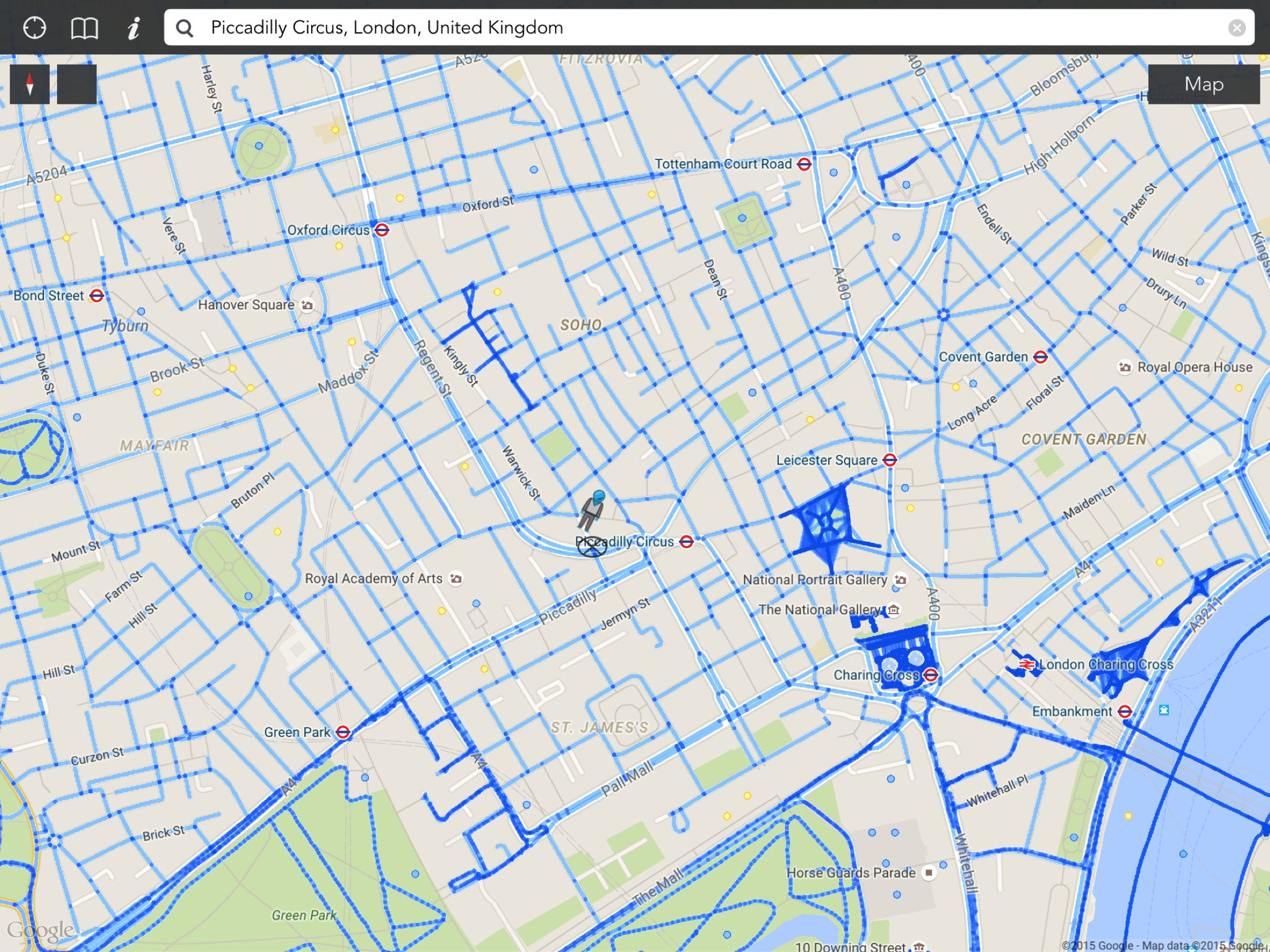
Task: Tap Bond Street station roundel
Action: (x=97, y=296)
